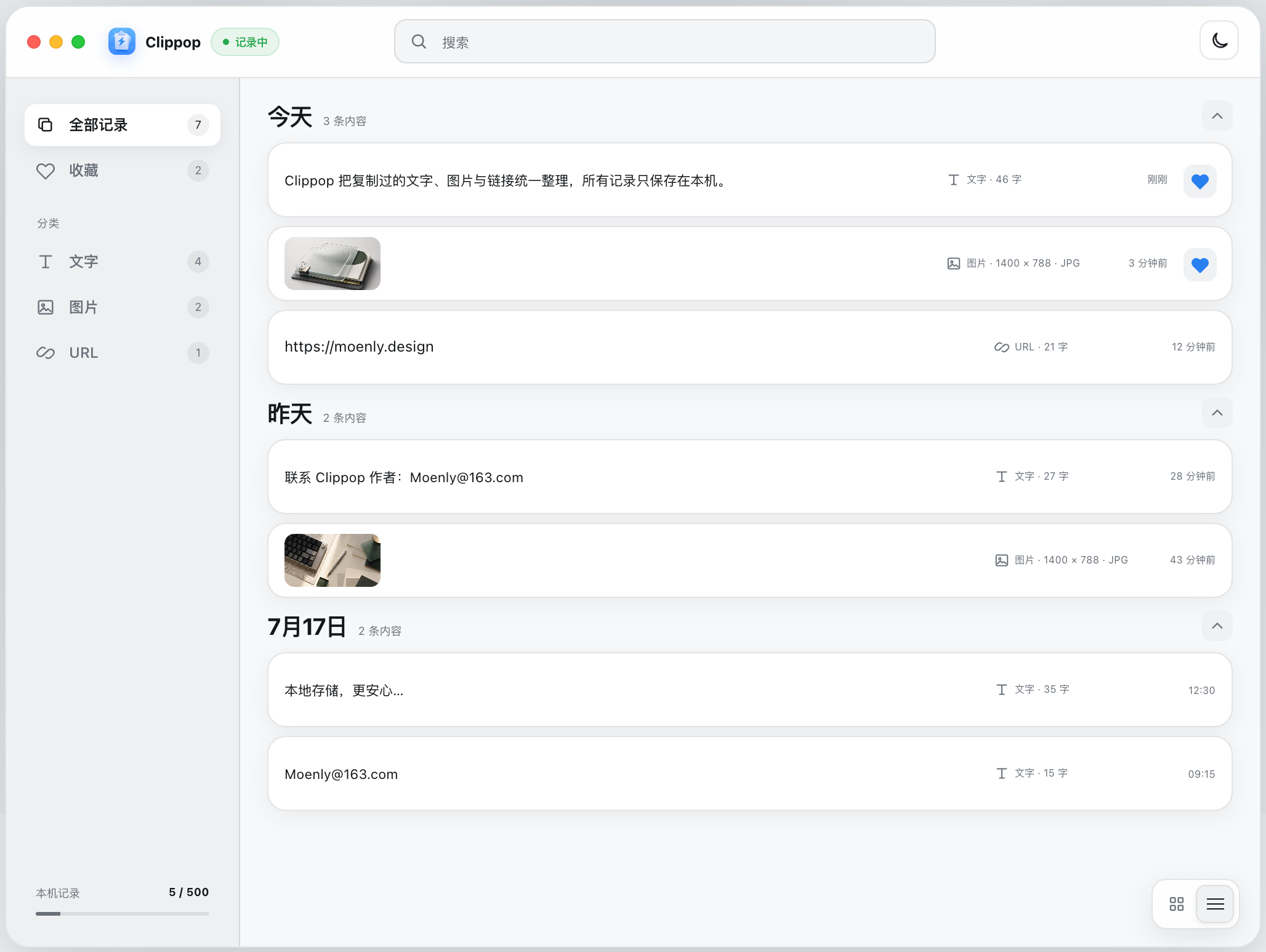Switch to list view layout
This screenshot has height=952, width=1266.
1215,904
